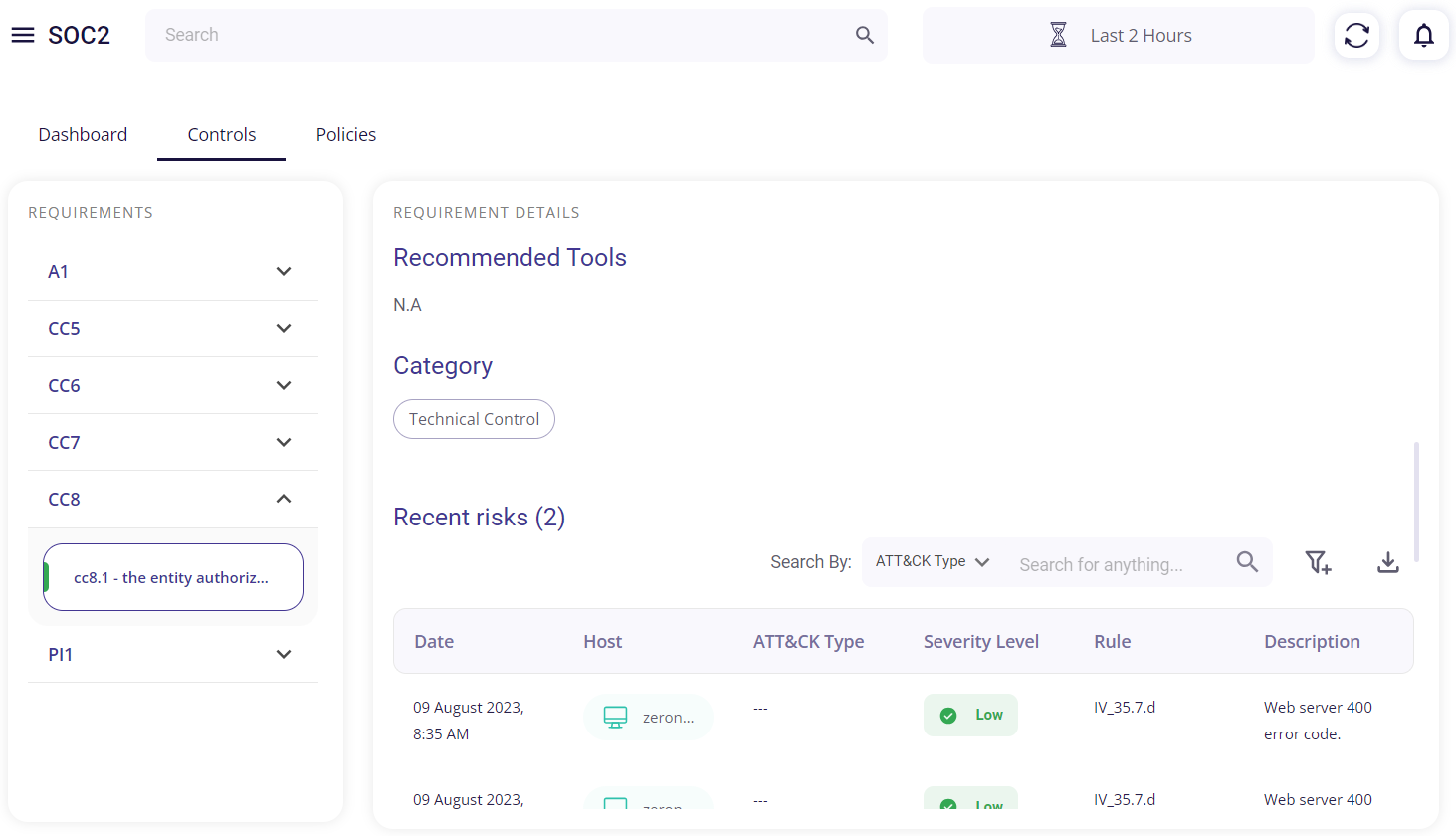The image size is (1456, 836).
Task: Go to the Policies tab
Action: [x=346, y=134]
